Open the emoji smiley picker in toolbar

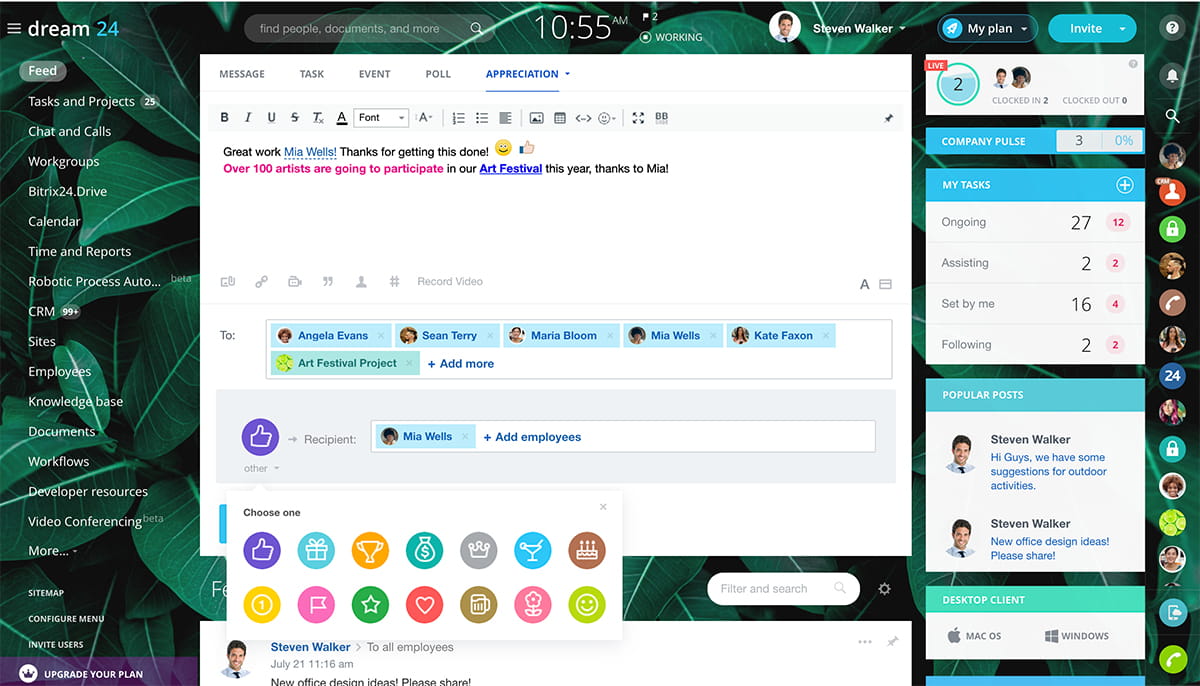[x=605, y=118]
